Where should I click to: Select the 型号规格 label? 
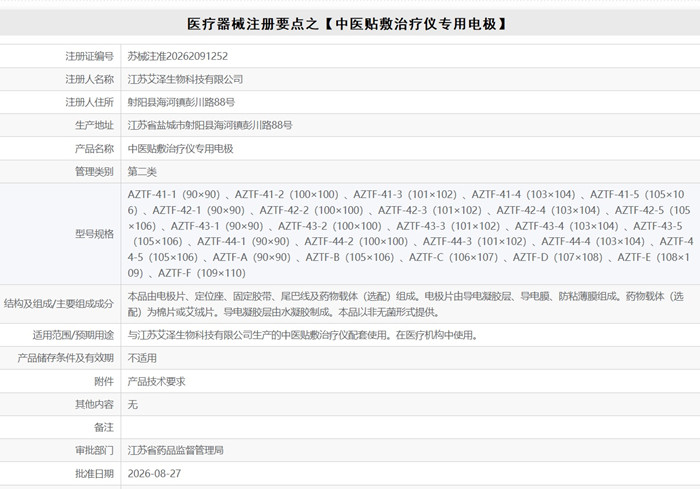94,234
